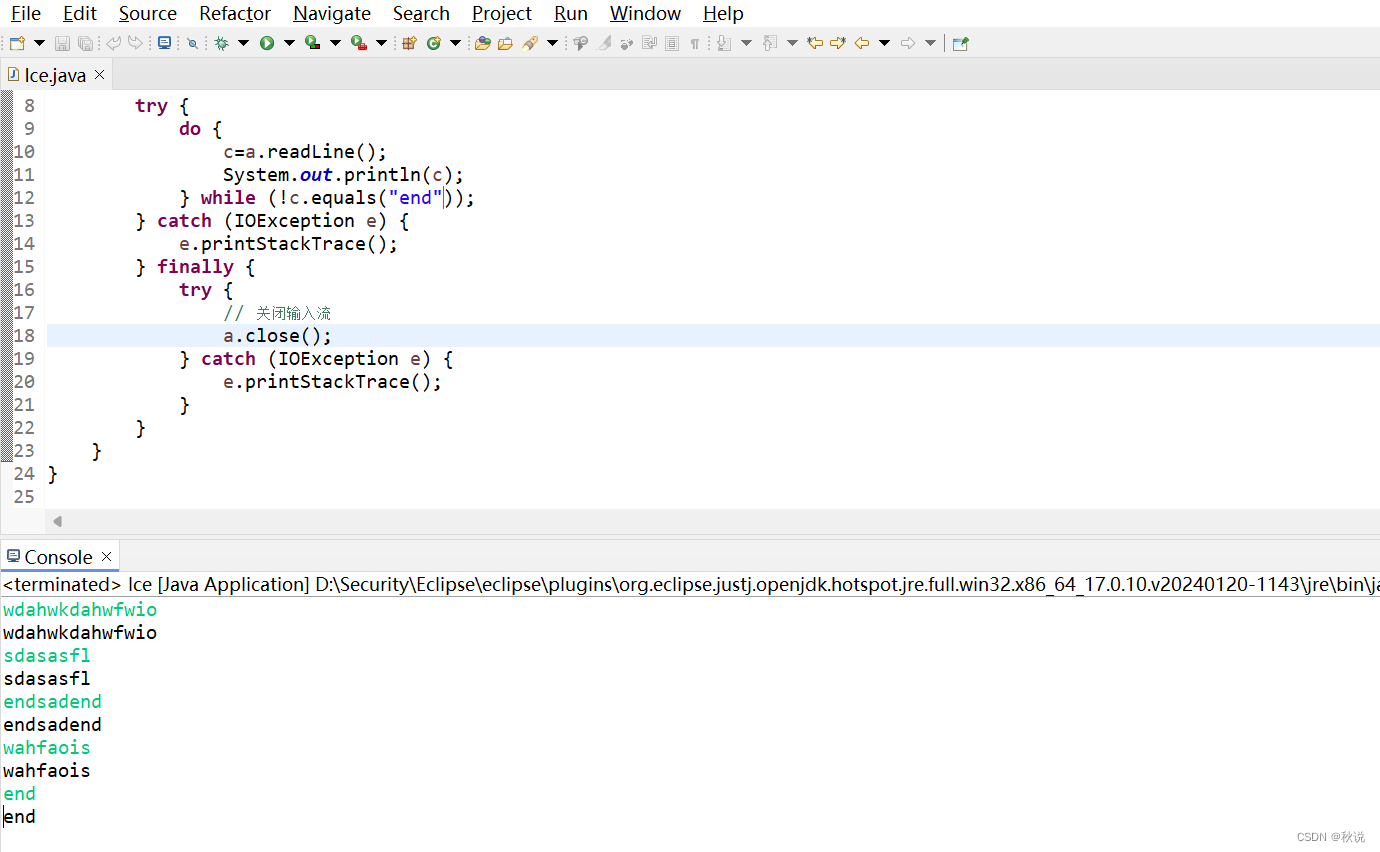
Task: Toggle Skip All Breakpoints icon
Action: [x=192, y=43]
